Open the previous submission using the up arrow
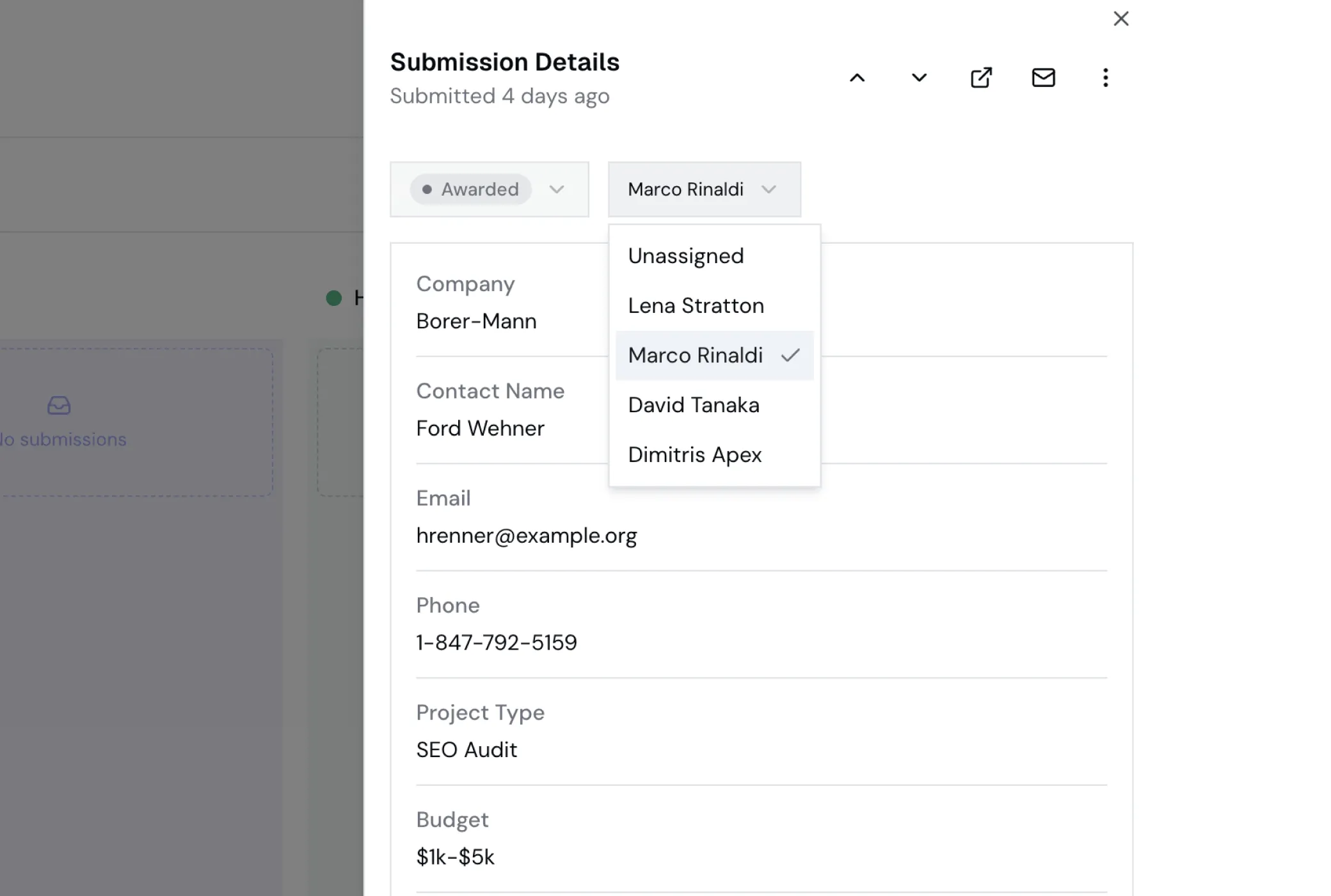 pyautogui.click(x=858, y=77)
